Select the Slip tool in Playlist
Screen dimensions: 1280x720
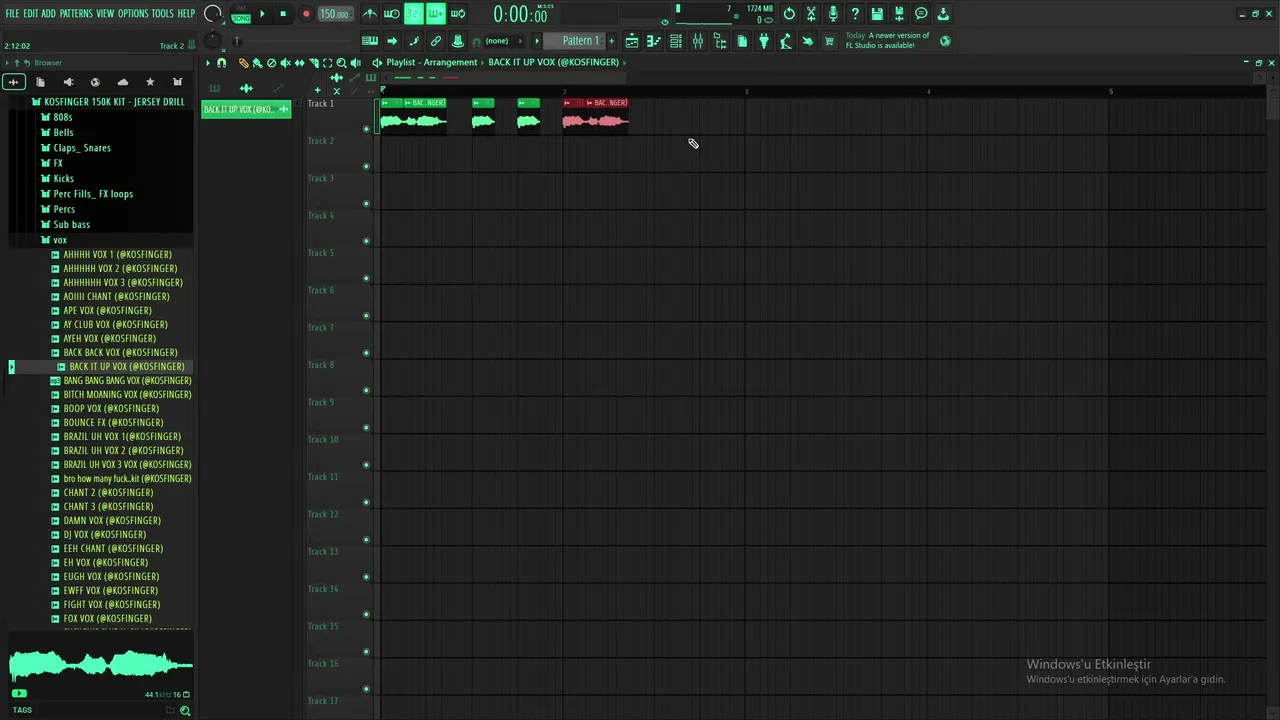[x=299, y=63]
